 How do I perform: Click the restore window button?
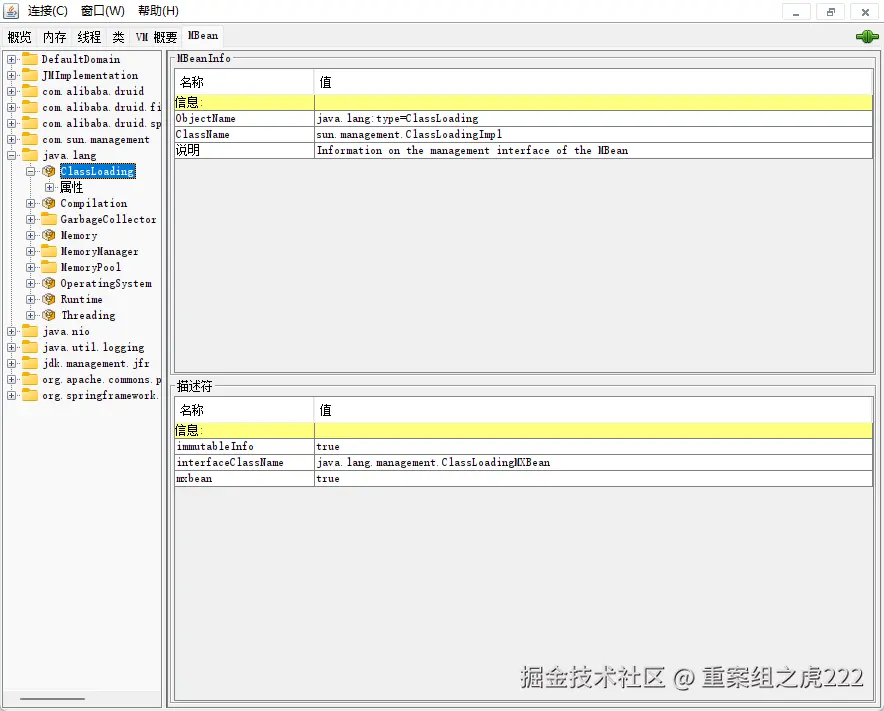[831, 11]
